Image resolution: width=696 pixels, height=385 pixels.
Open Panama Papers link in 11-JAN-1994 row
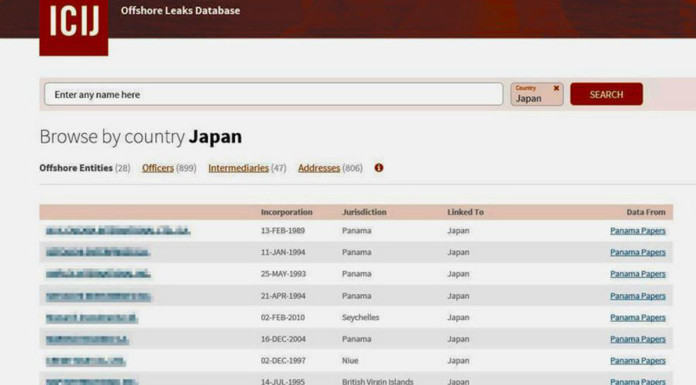coord(638,252)
